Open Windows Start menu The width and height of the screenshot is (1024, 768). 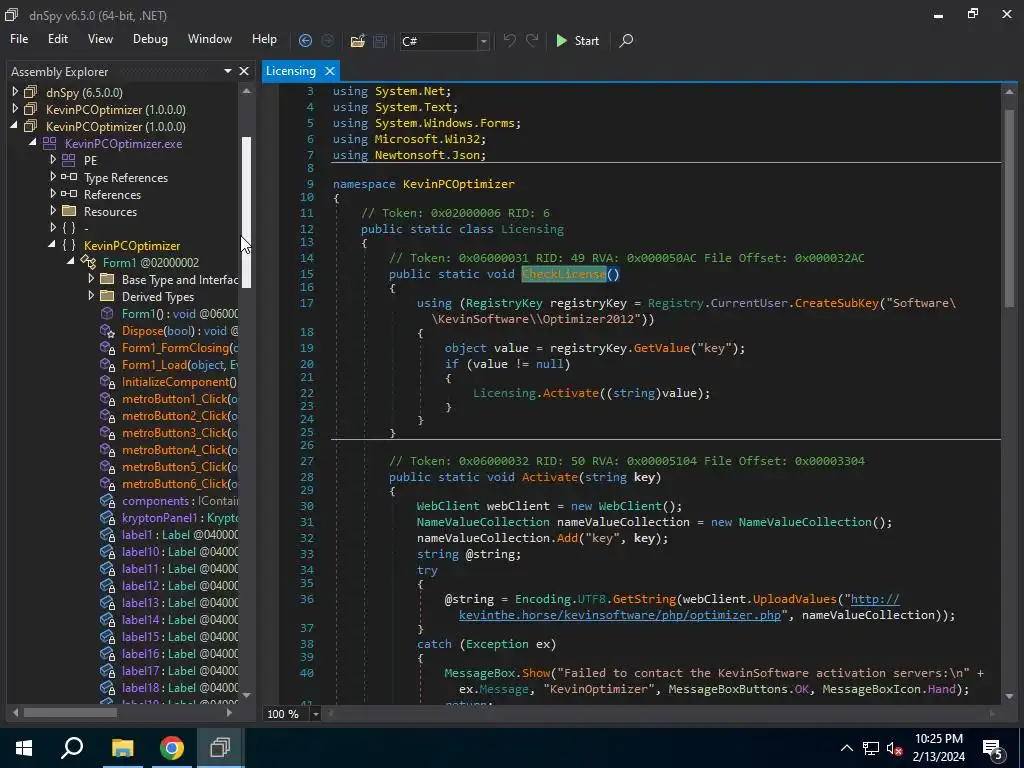tap(24, 748)
